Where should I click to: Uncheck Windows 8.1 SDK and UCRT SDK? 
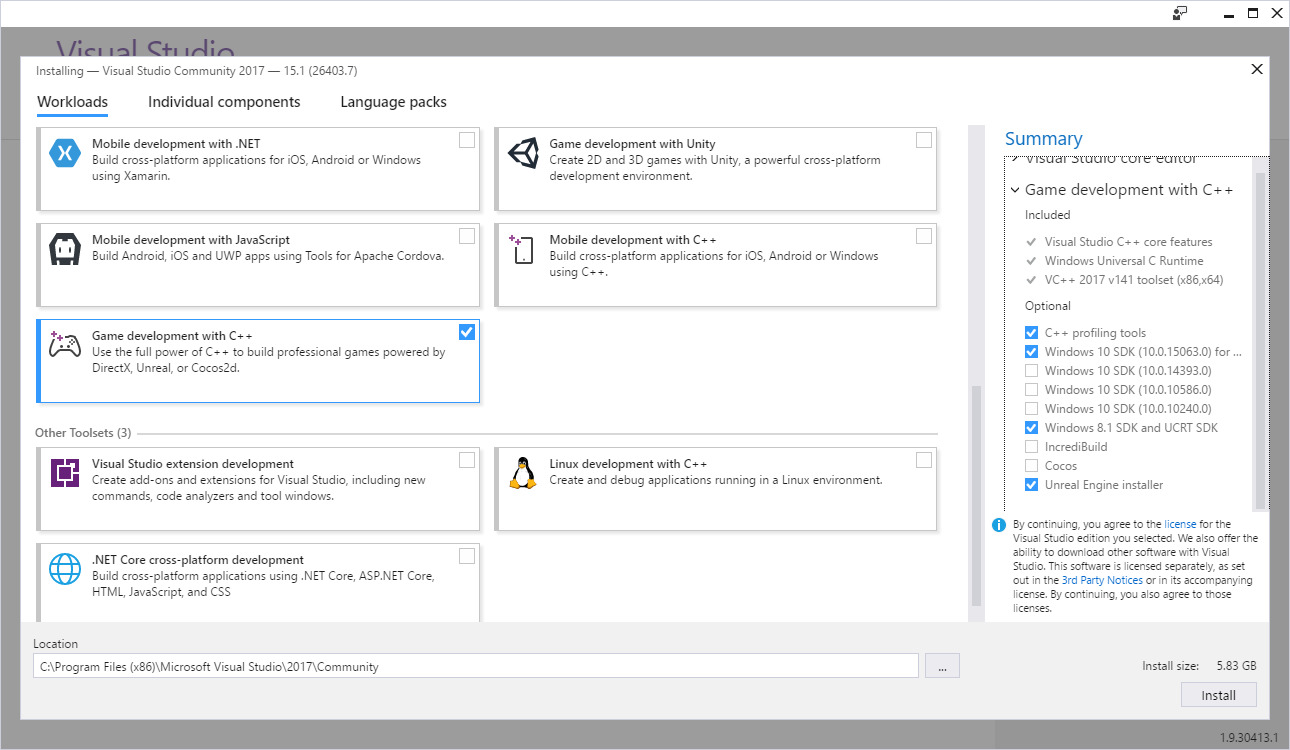(1031, 428)
